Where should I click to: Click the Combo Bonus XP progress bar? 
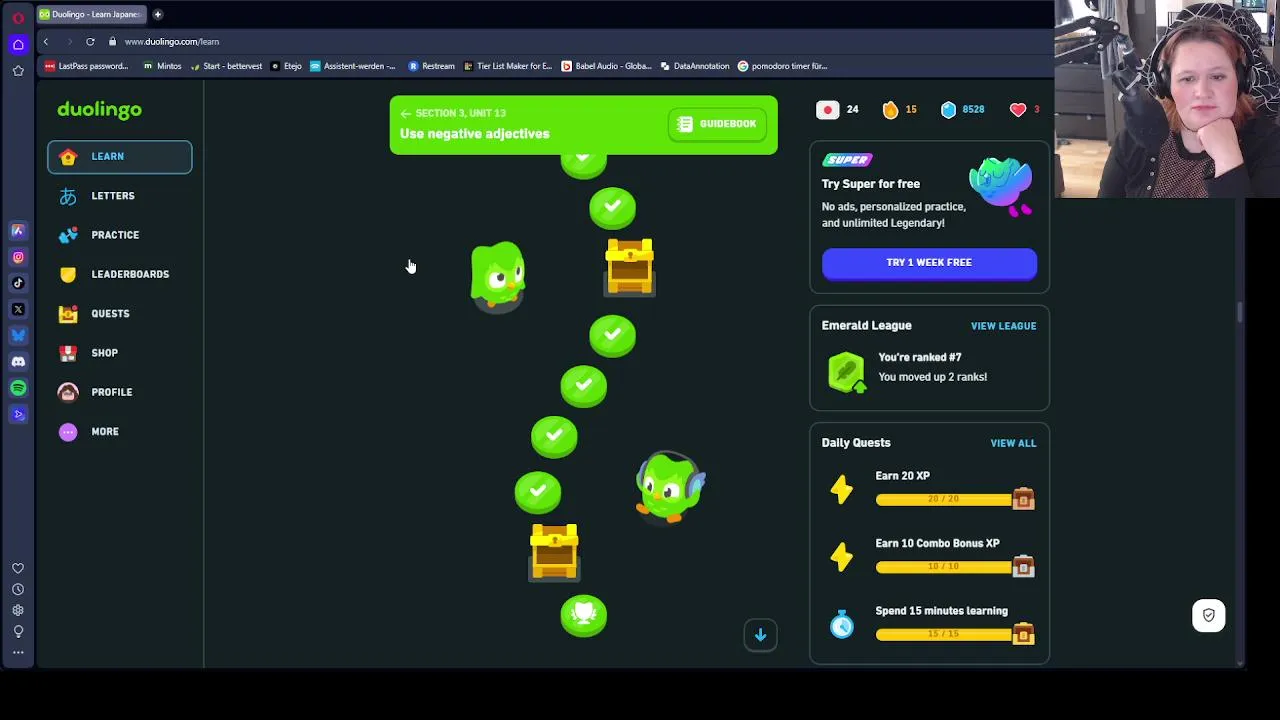[944, 567]
